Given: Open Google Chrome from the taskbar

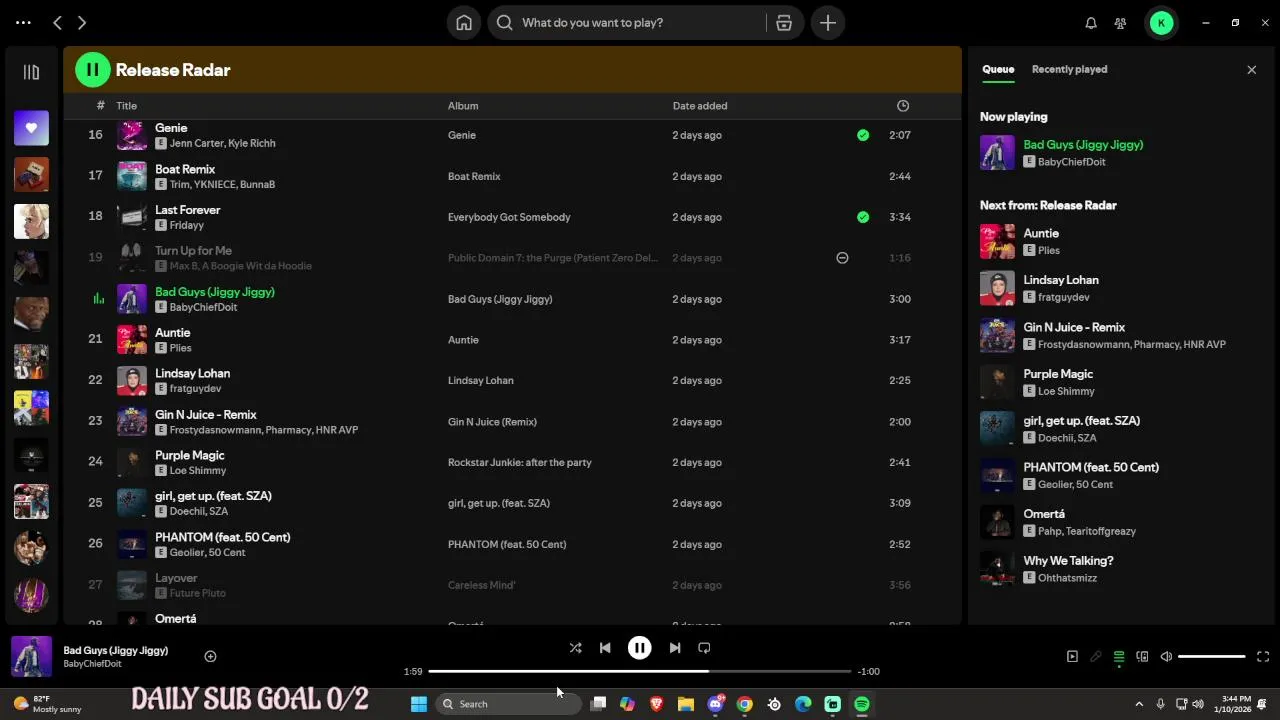Looking at the screenshot, I should click(744, 704).
